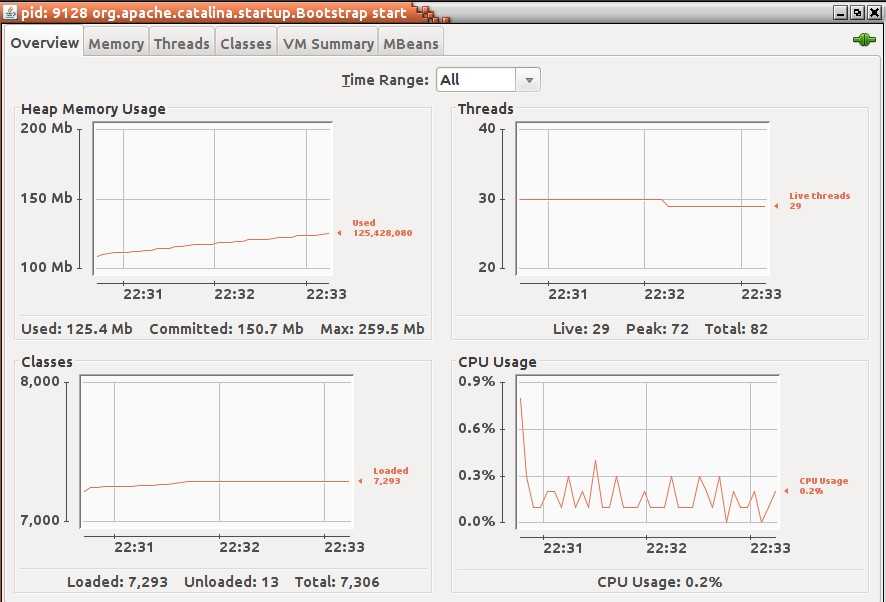The height and width of the screenshot is (602, 886).
Task: Open the Threads tab
Action: [x=181, y=44]
